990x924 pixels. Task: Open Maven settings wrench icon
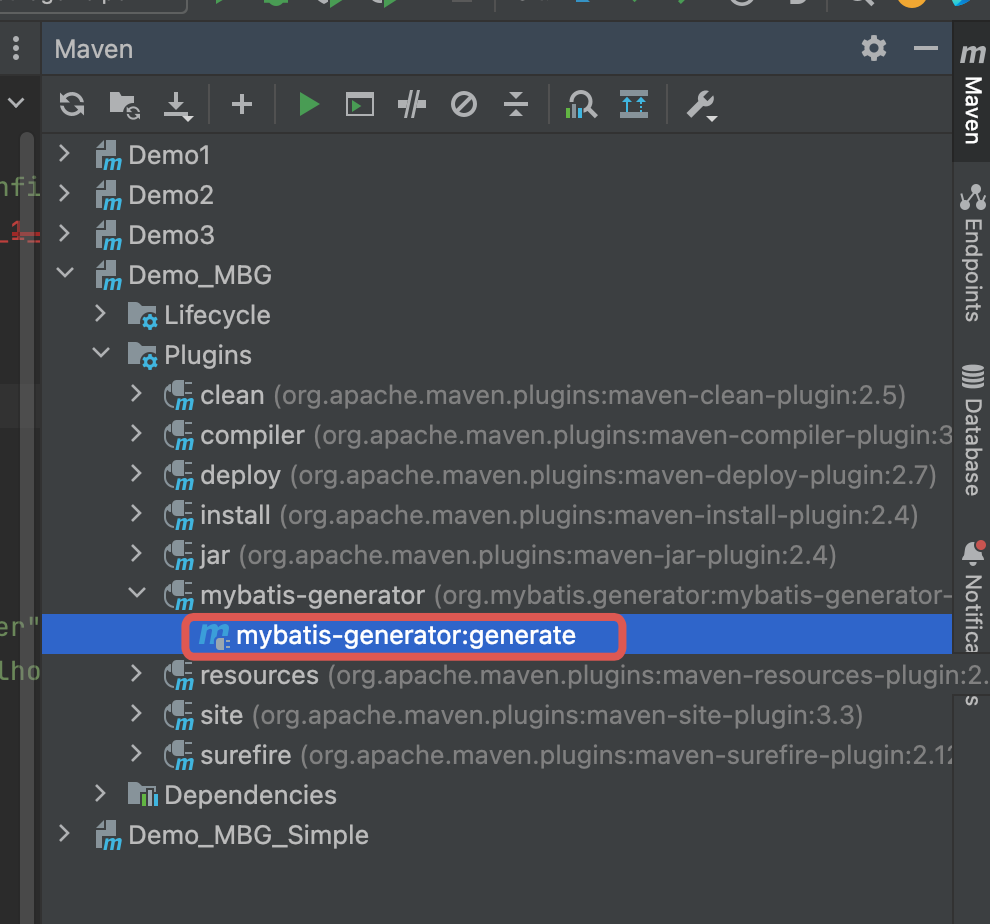(701, 105)
